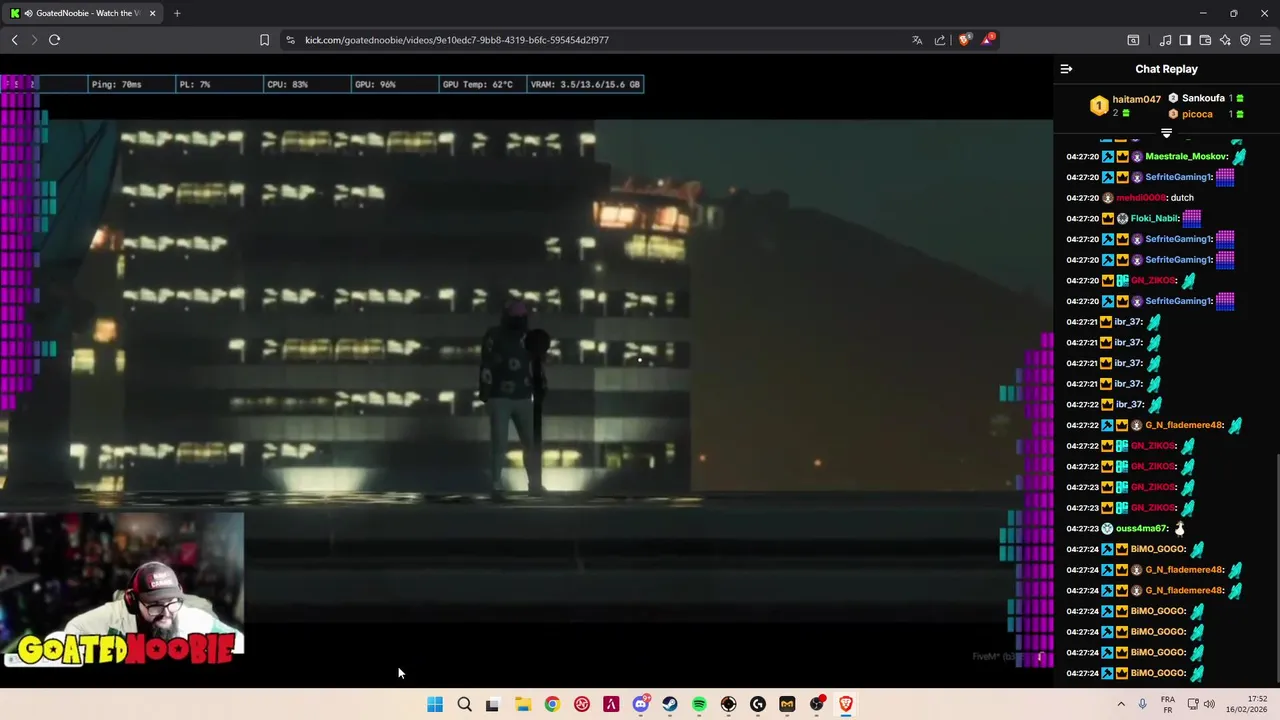Open Sankoufa leaderboard profile

(1203, 98)
